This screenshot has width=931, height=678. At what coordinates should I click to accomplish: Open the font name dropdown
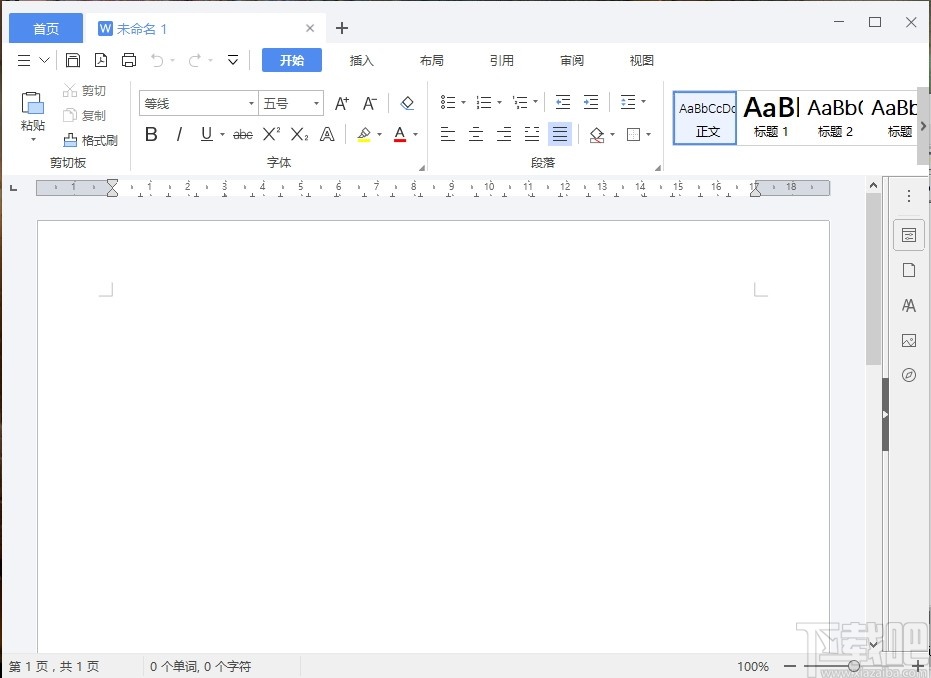250,103
